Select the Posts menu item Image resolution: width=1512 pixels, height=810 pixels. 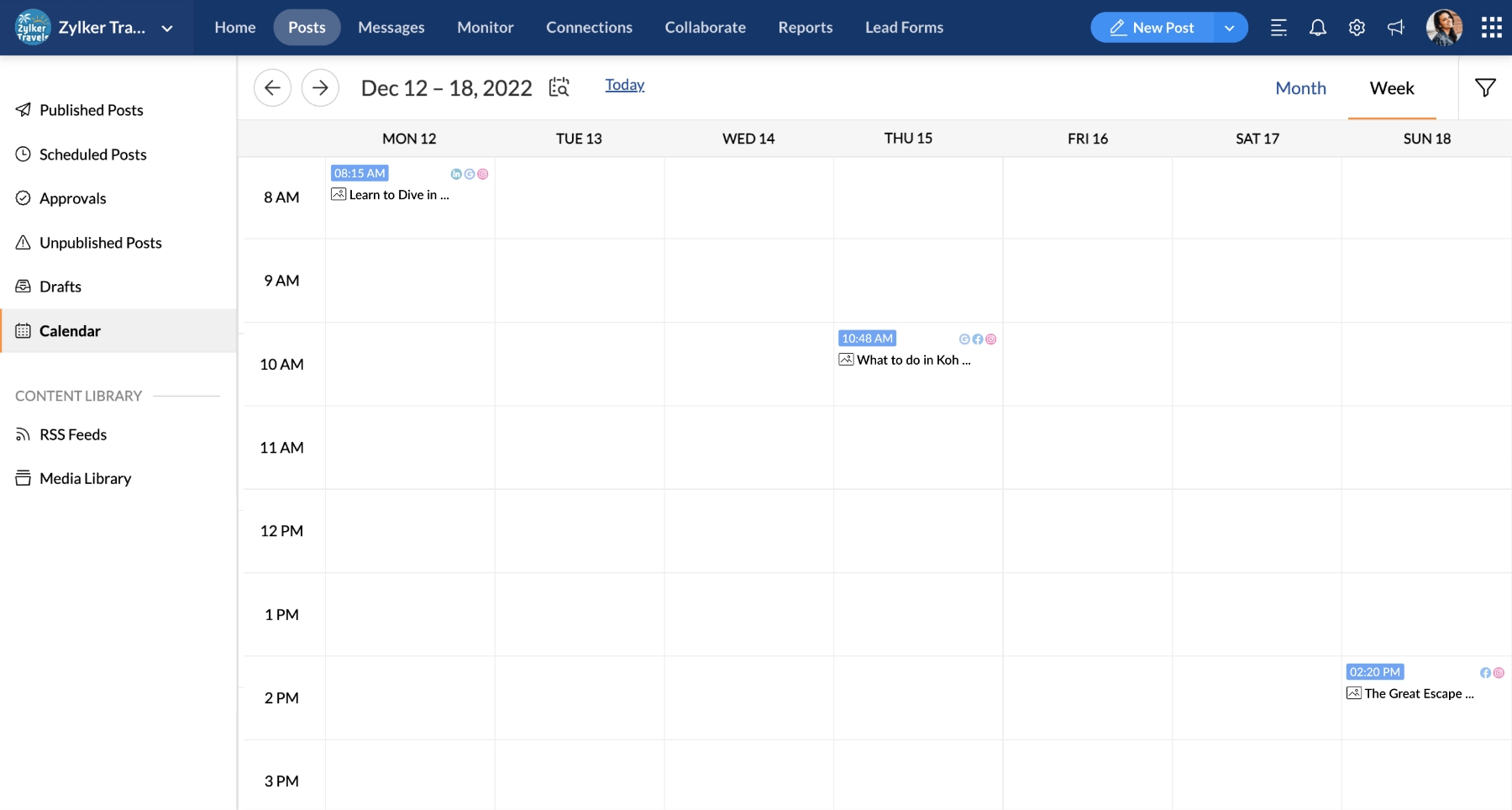click(307, 27)
